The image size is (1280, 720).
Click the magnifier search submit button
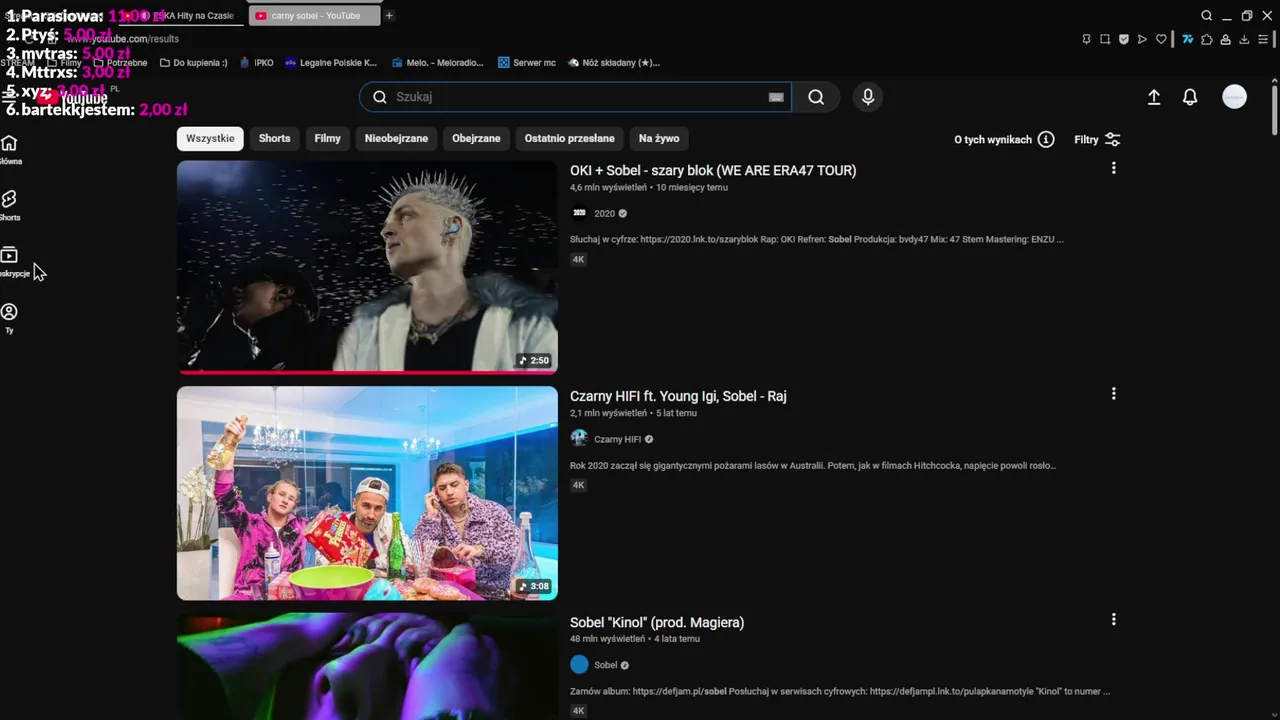point(816,97)
